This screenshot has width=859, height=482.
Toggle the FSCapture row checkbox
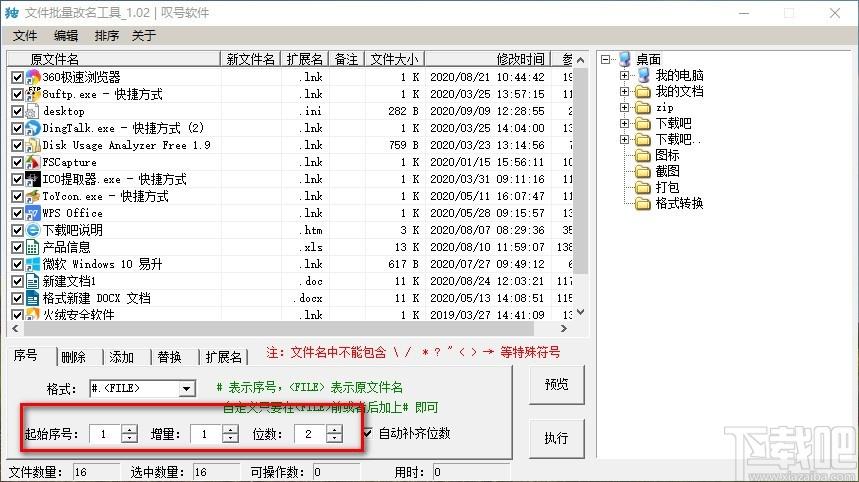[17, 162]
